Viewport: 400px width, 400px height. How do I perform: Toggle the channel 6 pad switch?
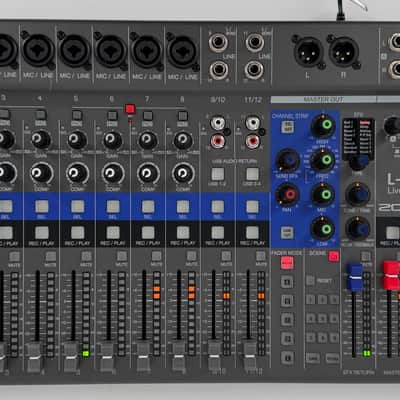coord(113,116)
